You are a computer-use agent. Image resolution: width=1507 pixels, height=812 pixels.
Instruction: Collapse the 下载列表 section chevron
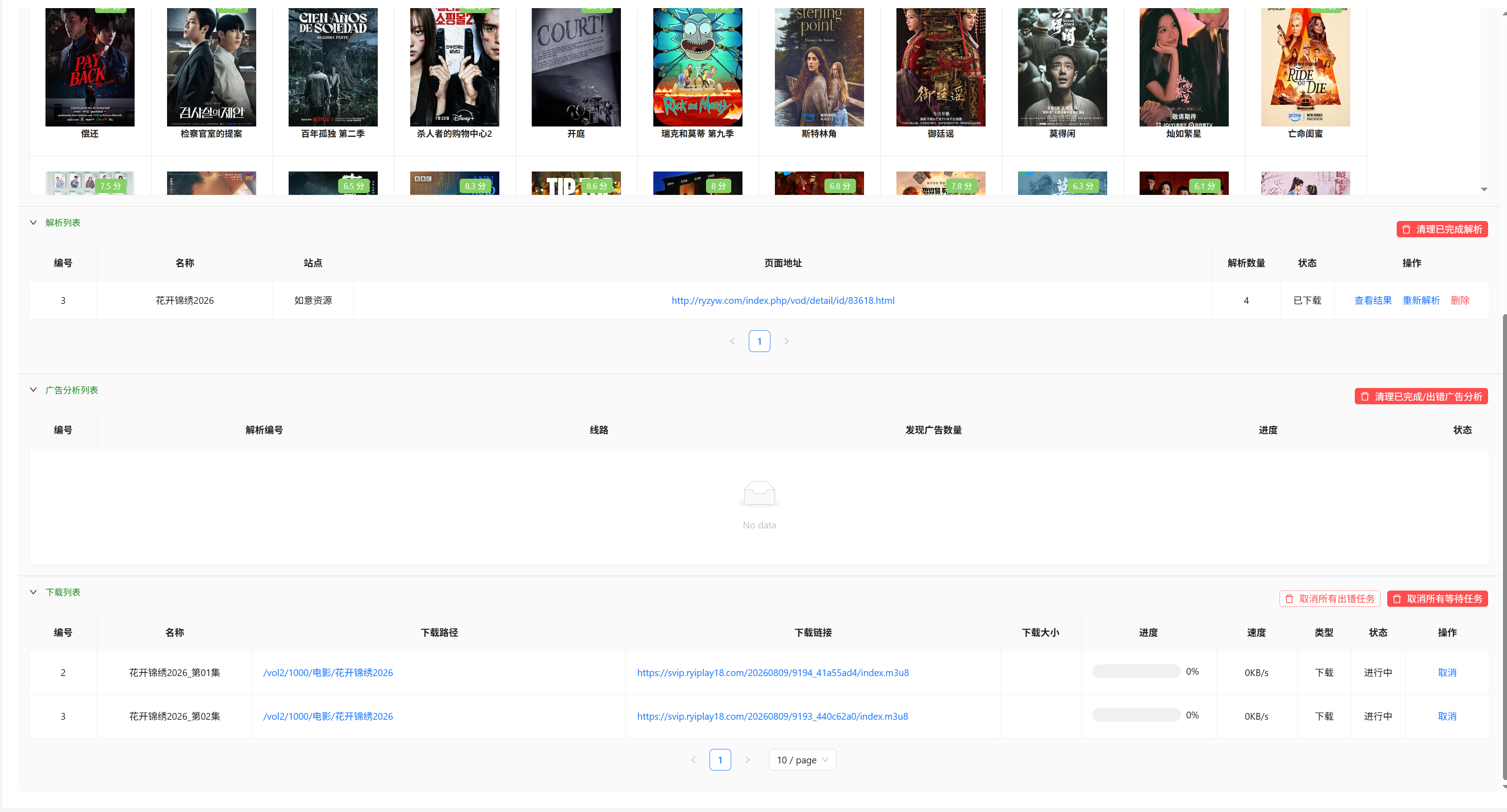pyautogui.click(x=33, y=592)
